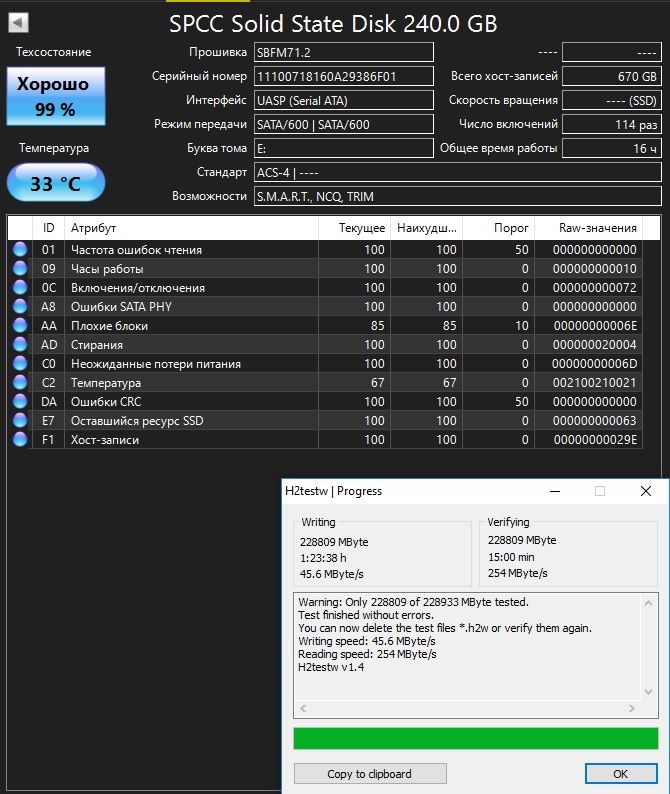The height and width of the screenshot is (794, 670).
Task: Click the Скорость вращения value field
Action: click(x=612, y=100)
